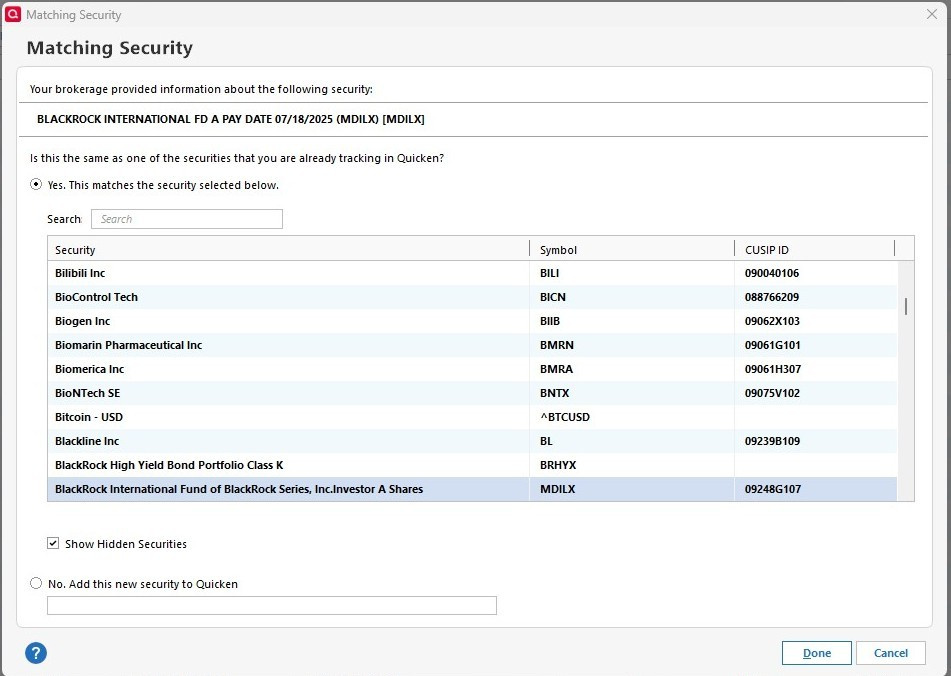Close the Matching Security dialog
The height and width of the screenshot is (676, 951).
(932, 14)
